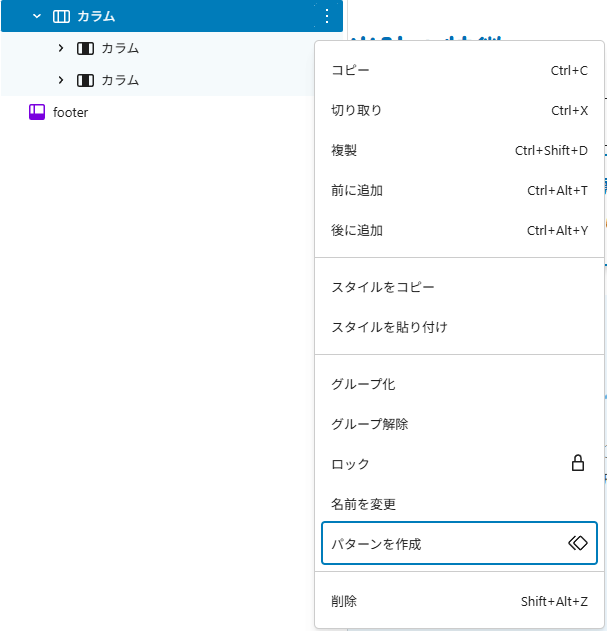Image resolution: width=607 pixels, height=631 pixels.
Task: Choose コピー from the context menu
Action: click(x=459, y=70)
